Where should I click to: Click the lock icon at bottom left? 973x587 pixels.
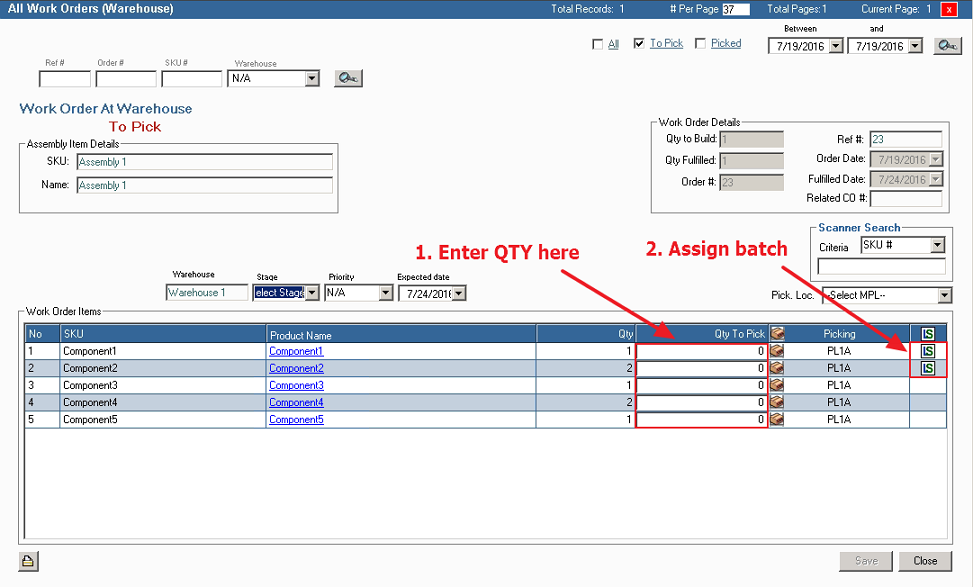point(27,560)
